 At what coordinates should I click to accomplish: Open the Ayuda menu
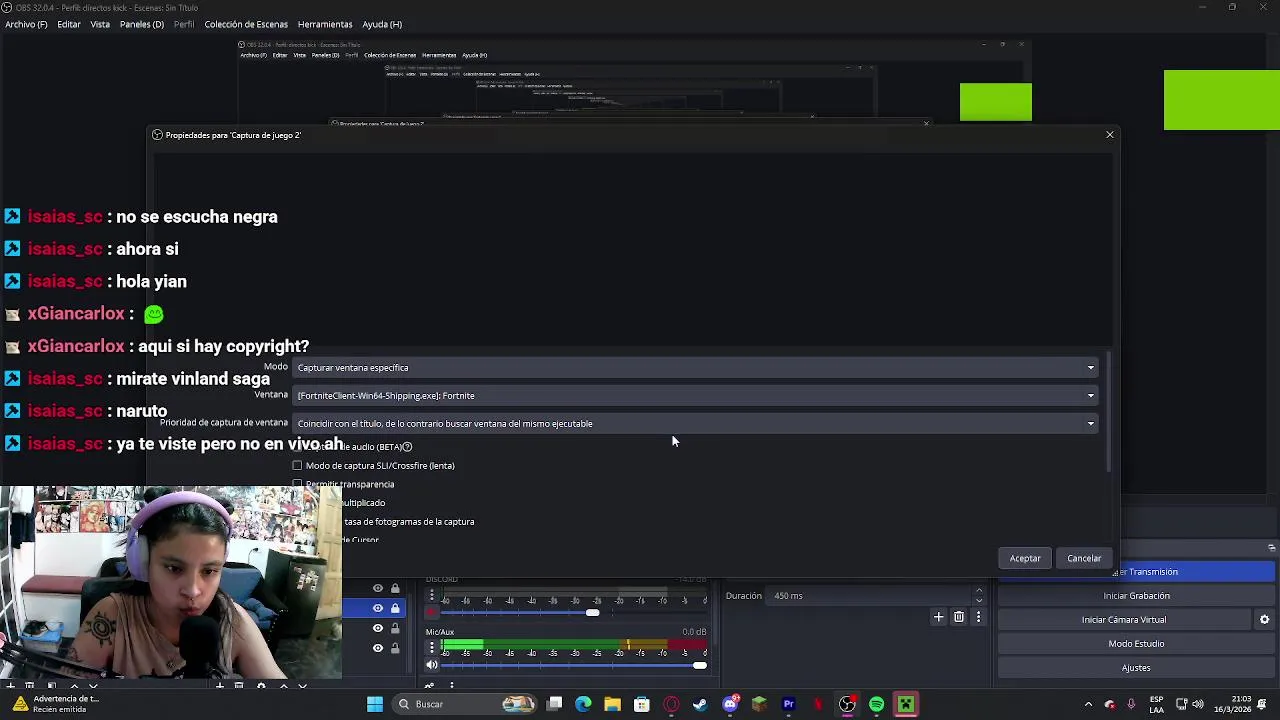tap(381, 24)
